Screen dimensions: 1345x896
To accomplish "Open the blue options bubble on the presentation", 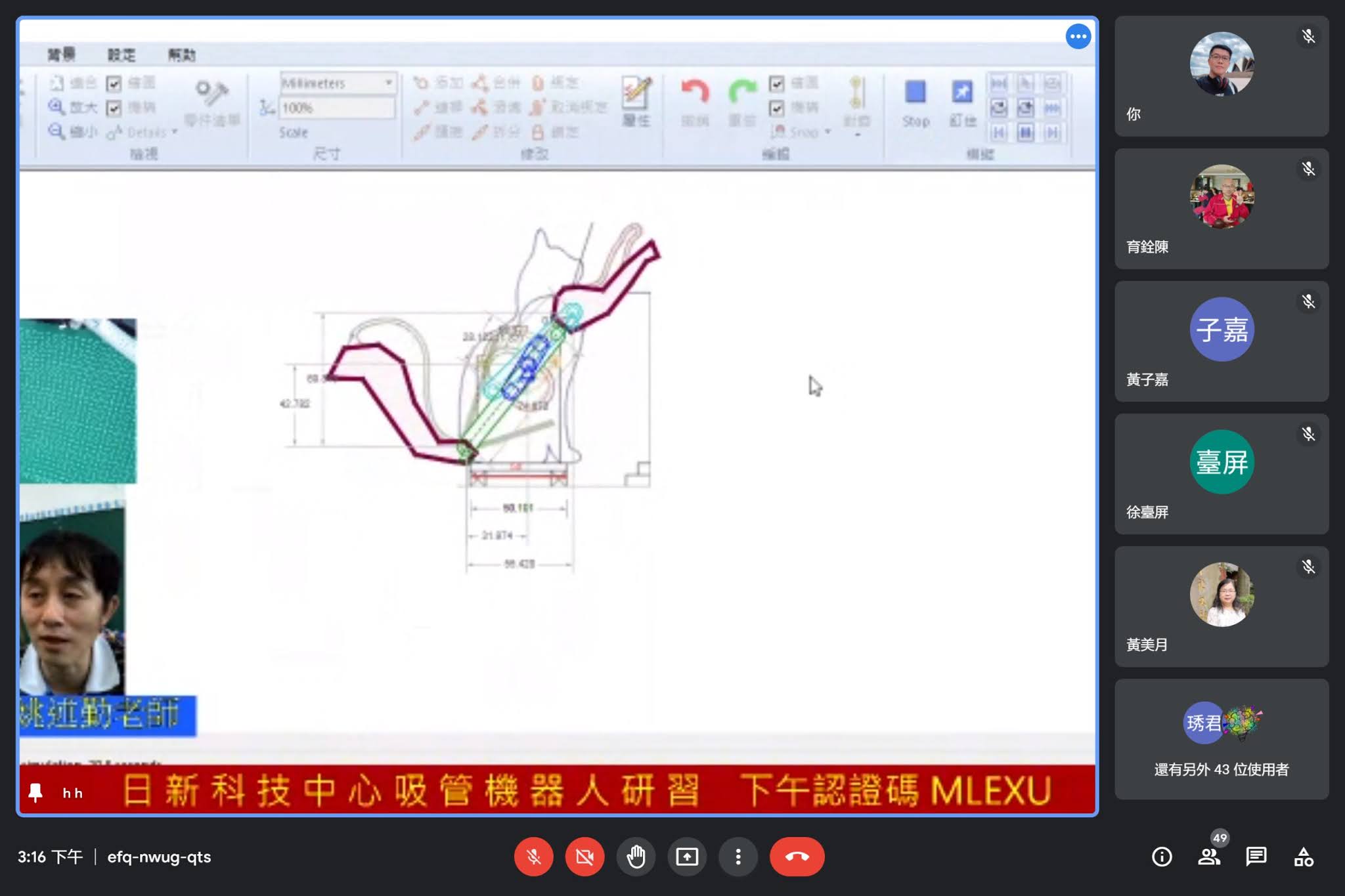I will click(1078, 37).
